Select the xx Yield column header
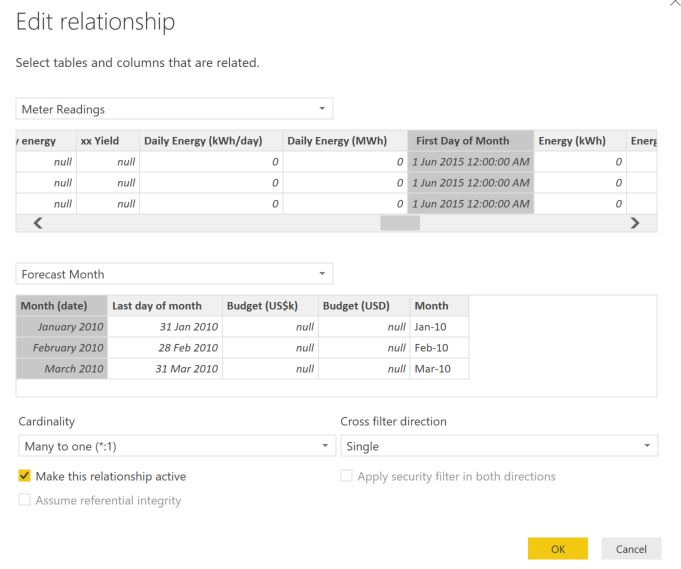681x569 pixels. click(108, 141)
